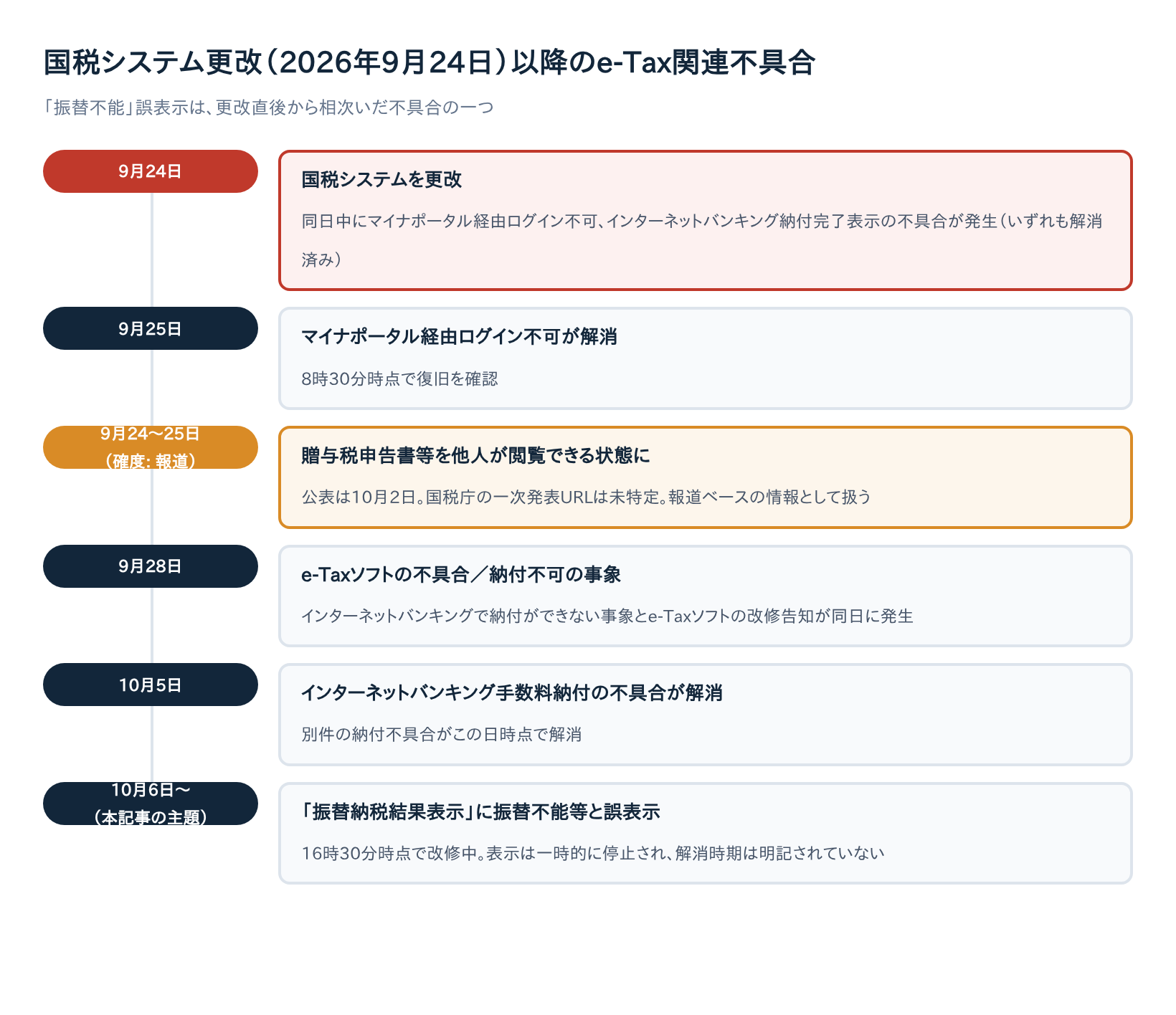Image resolution: width=1176 pixels, height=1015 pixels.
Task: Click the text beginning 16時30分時点で改修中
Action: click(x=593, y=854)
